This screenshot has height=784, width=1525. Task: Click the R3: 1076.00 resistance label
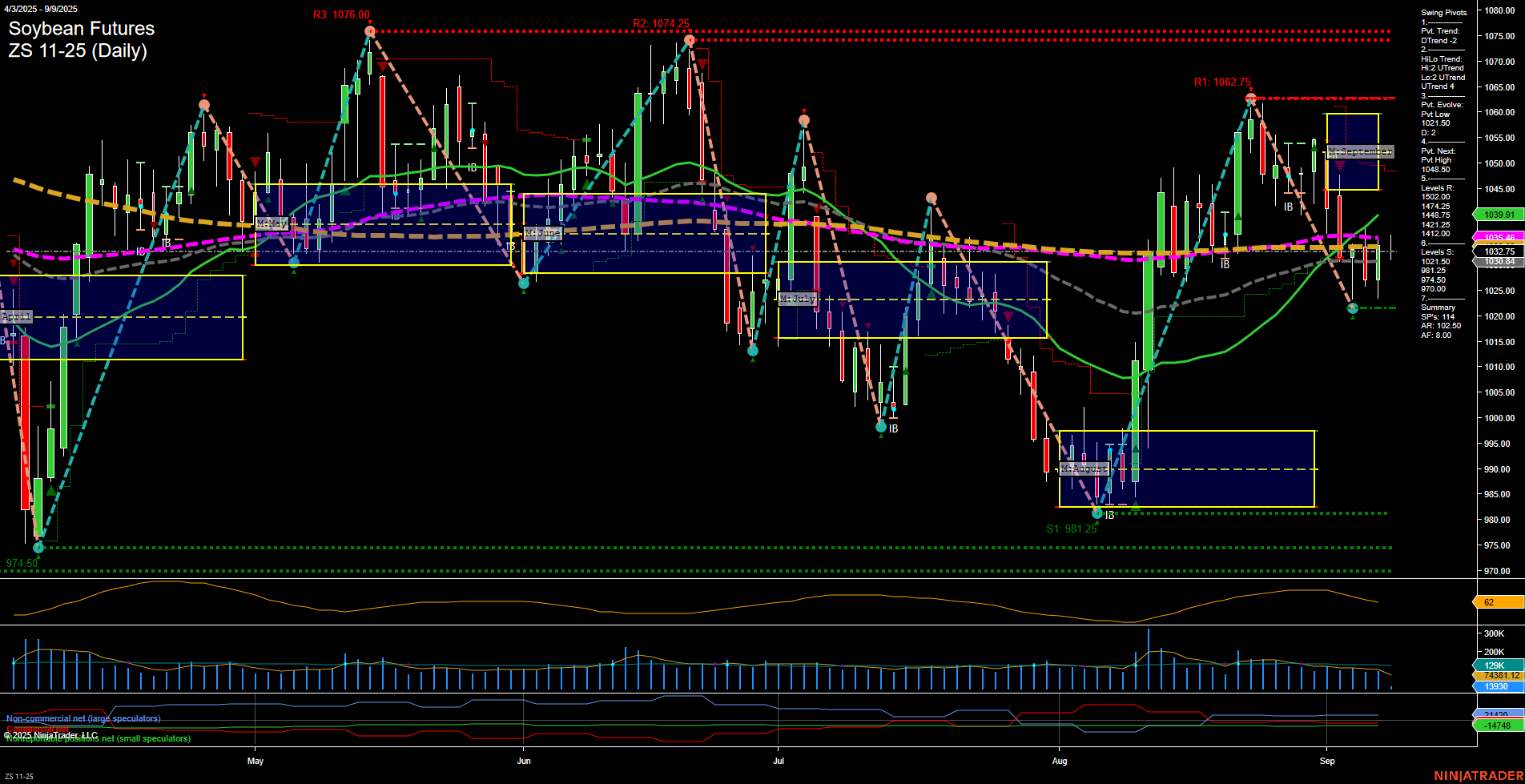[340, 14]
